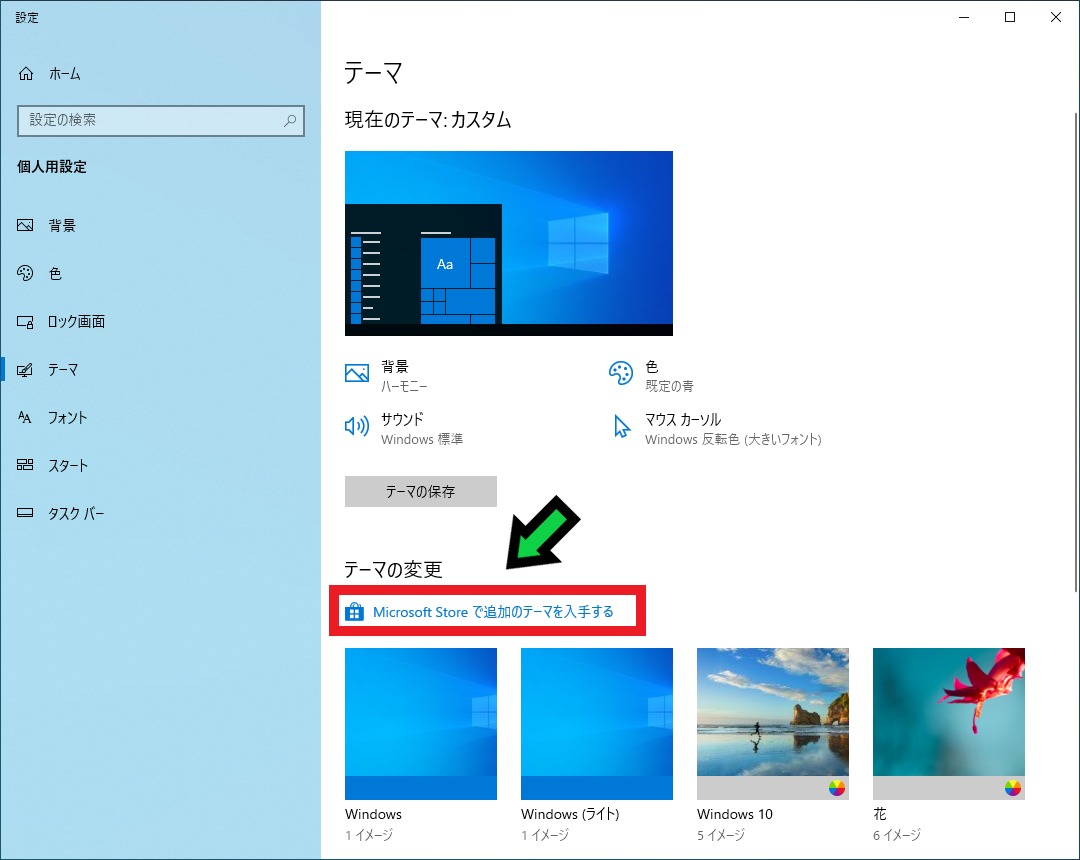Select the Windows (ライト) theme thumbnail
Screen dimensions: 1080x860
click(596, 723)
